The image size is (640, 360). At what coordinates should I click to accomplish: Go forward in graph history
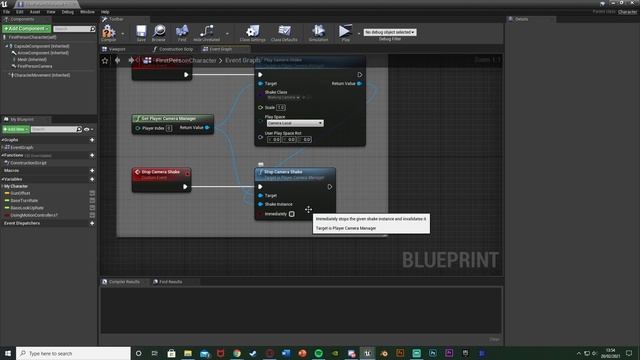(x=131, y=60)
